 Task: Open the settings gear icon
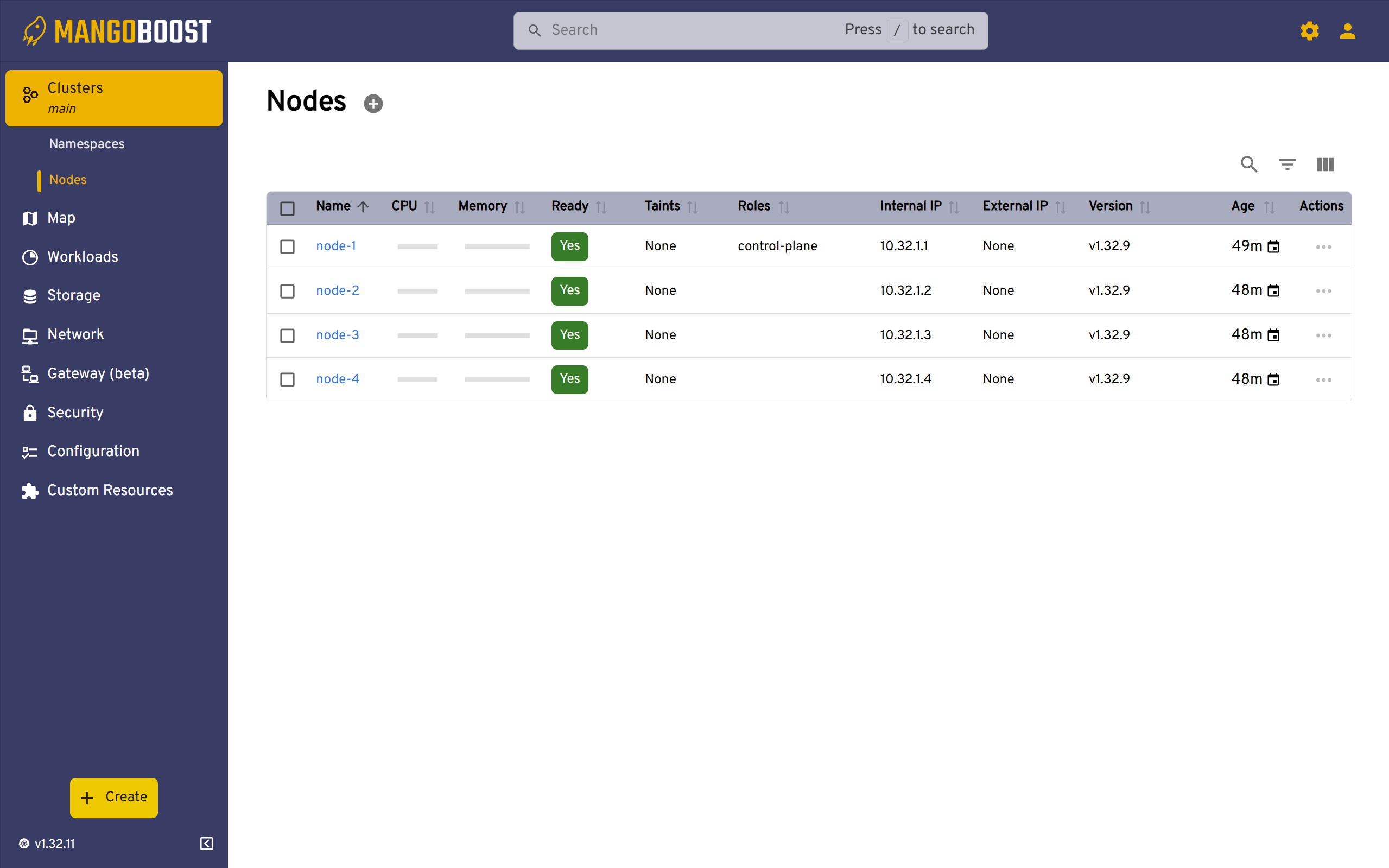1309,31
